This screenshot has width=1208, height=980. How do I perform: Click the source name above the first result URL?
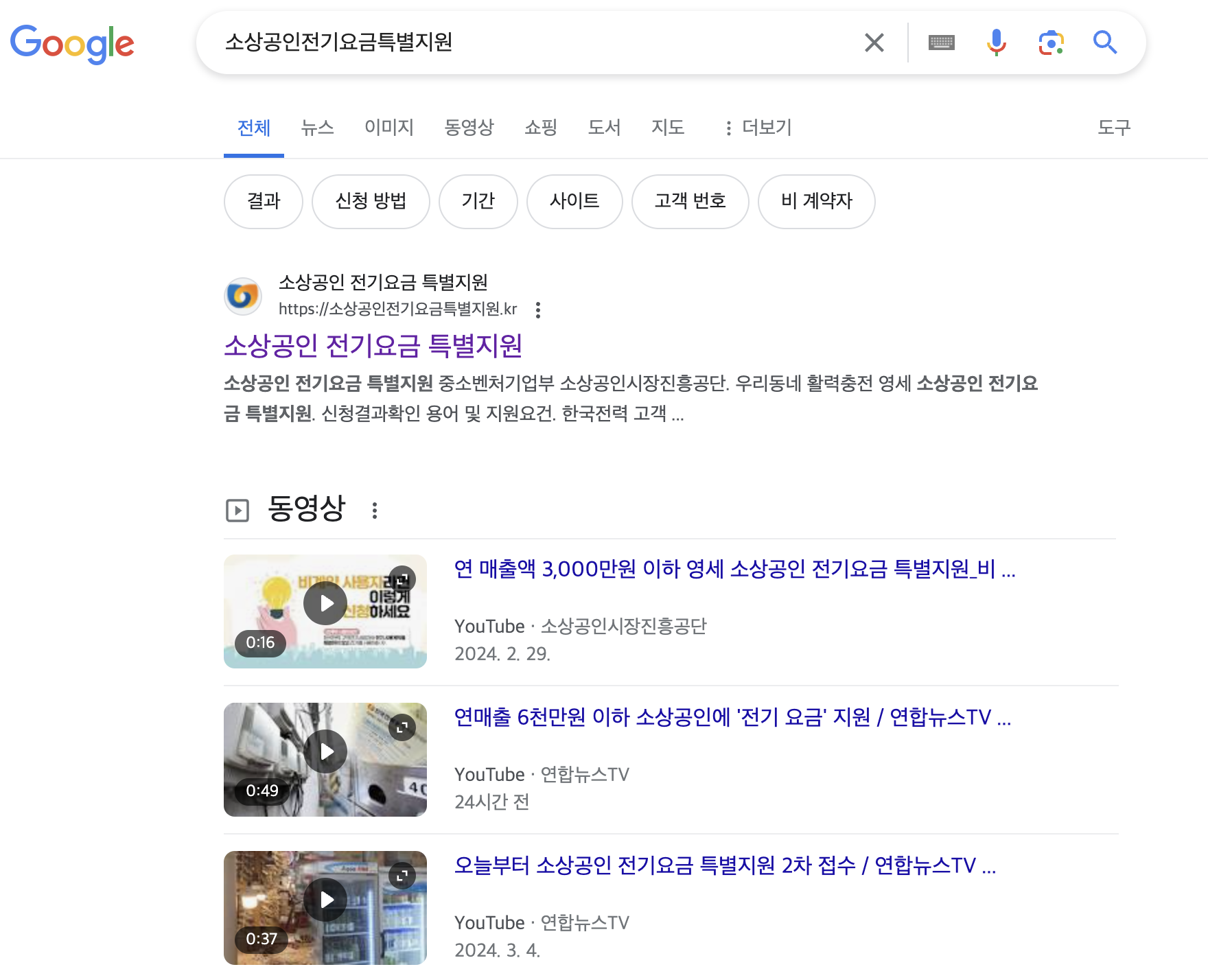point(383,282)
